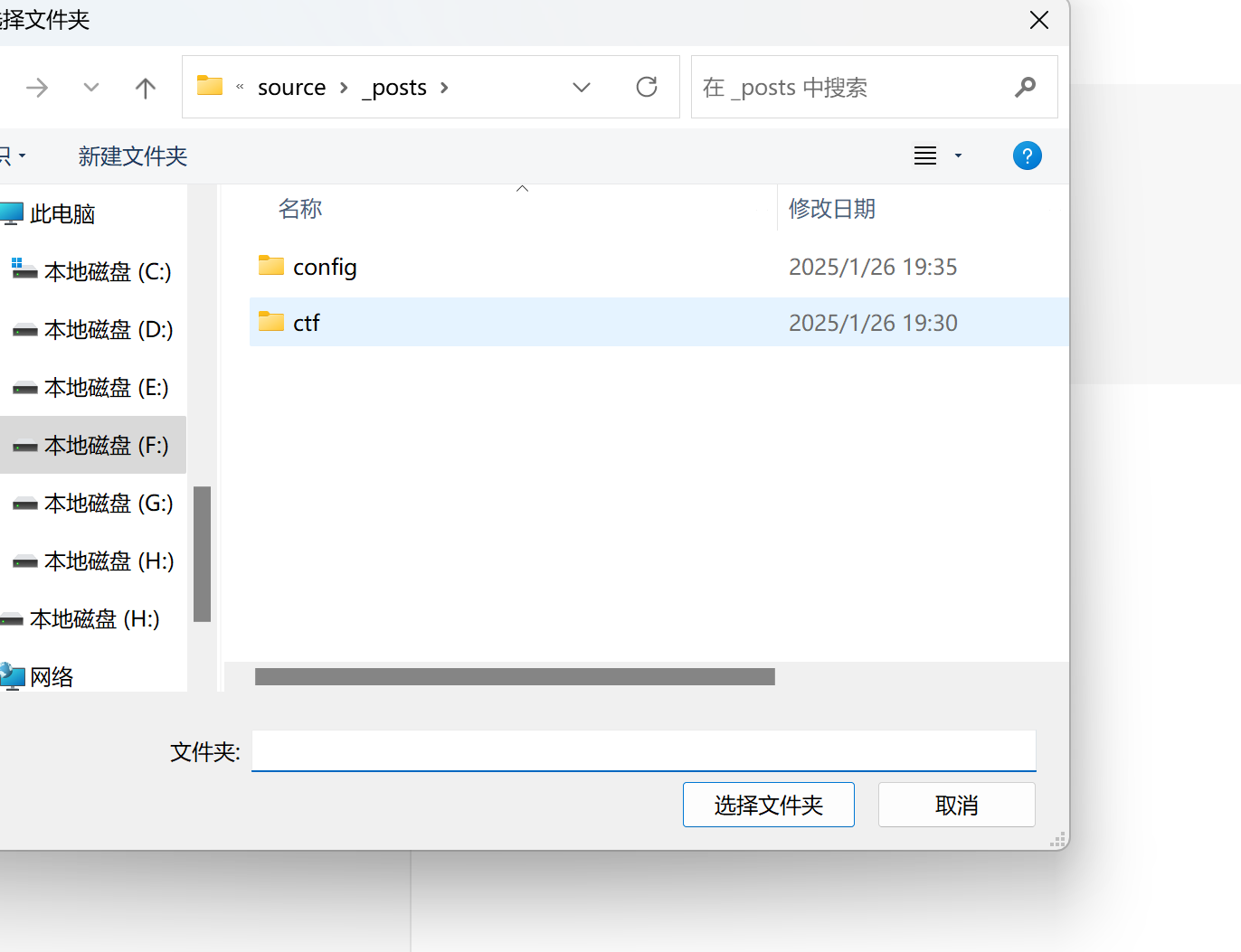Screen dimensions: 1241x952
Task: Click the 文件夹 name input field
Action: pos(643,750)
